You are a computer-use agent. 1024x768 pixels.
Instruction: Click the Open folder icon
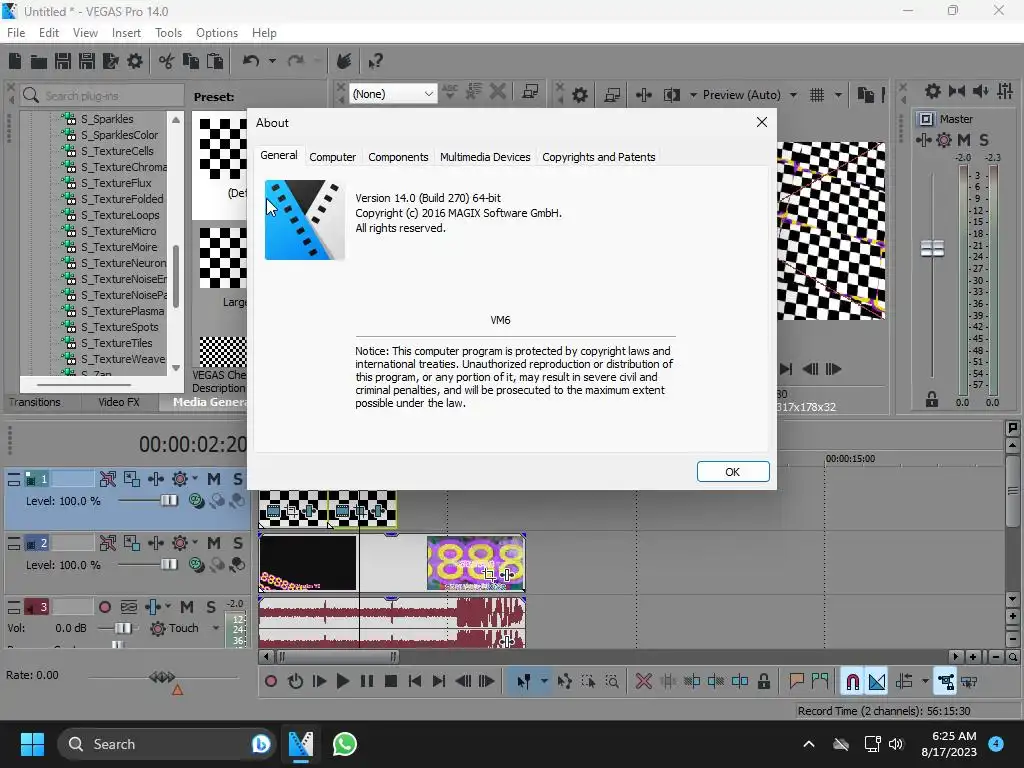(39, 61)
